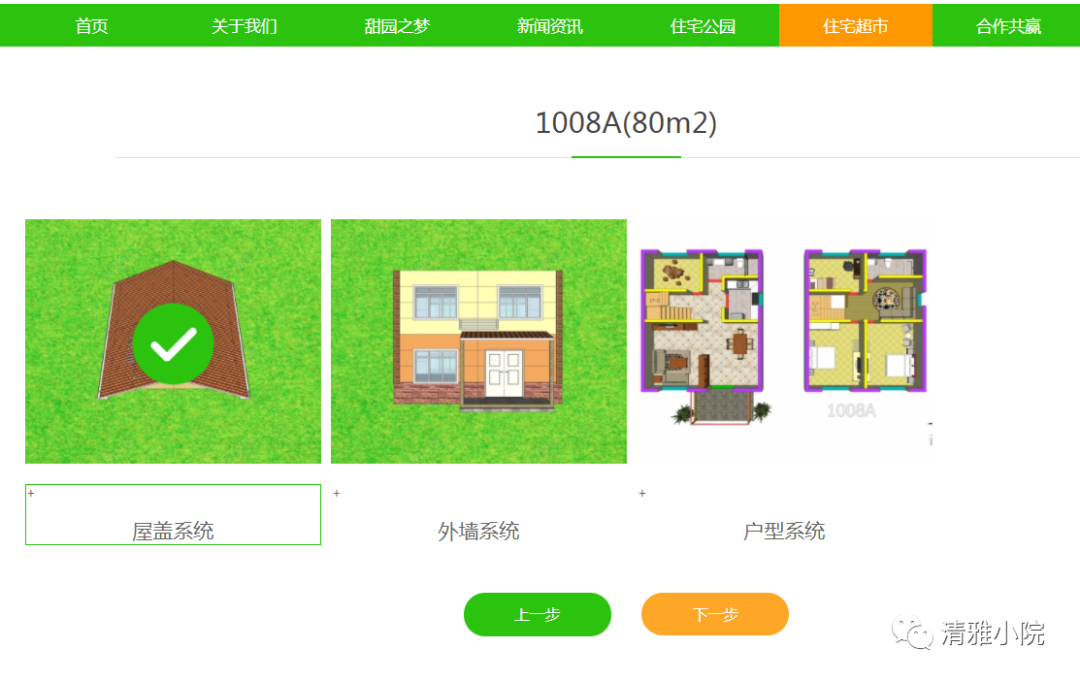Navigate to 关于我们 in the menu
The height and width of the screenshot is (681, 1080).
click(x=244, y=26)
